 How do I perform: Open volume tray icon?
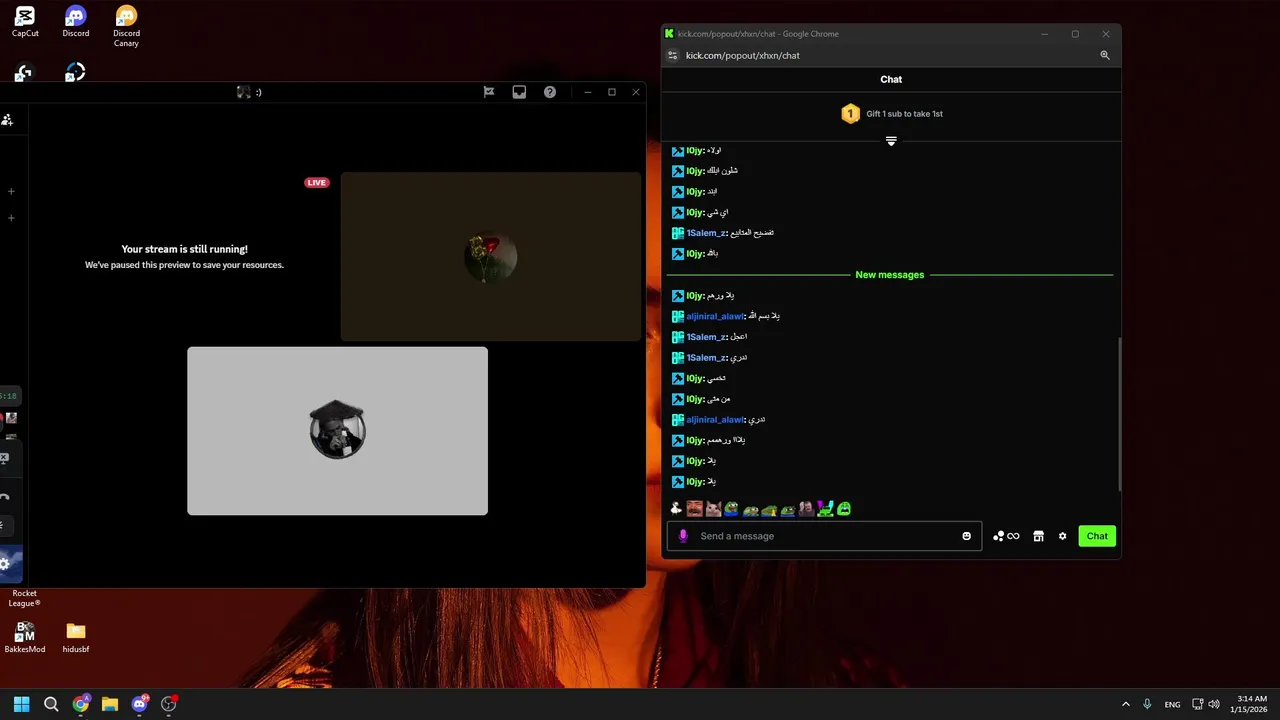pos(1214,704)
